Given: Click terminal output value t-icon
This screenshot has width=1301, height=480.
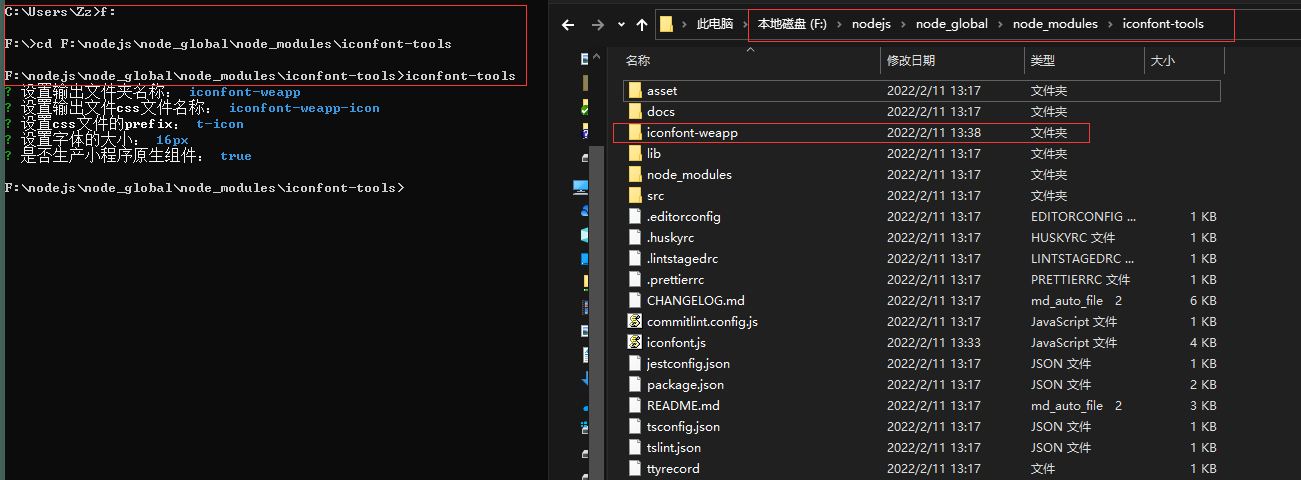Looking at the screenshot, I should point(220,124).
